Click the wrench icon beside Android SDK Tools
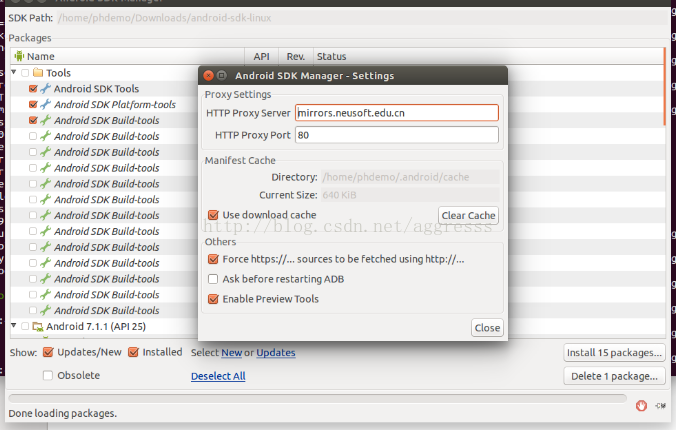Screen dimensions: 676x430 [x=45, y=88]
